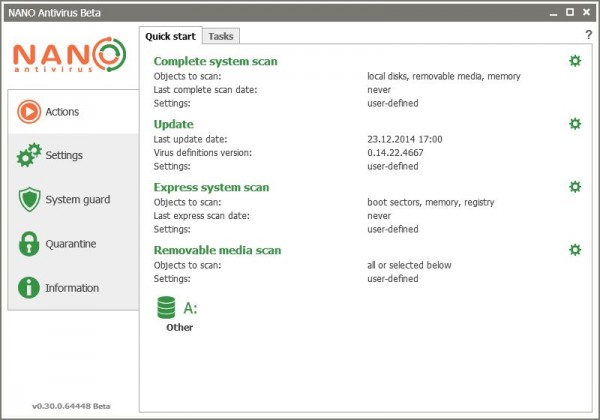Click 'boot sectors, memory, registry' value
The image size is (600, 420).
[431, 202]
